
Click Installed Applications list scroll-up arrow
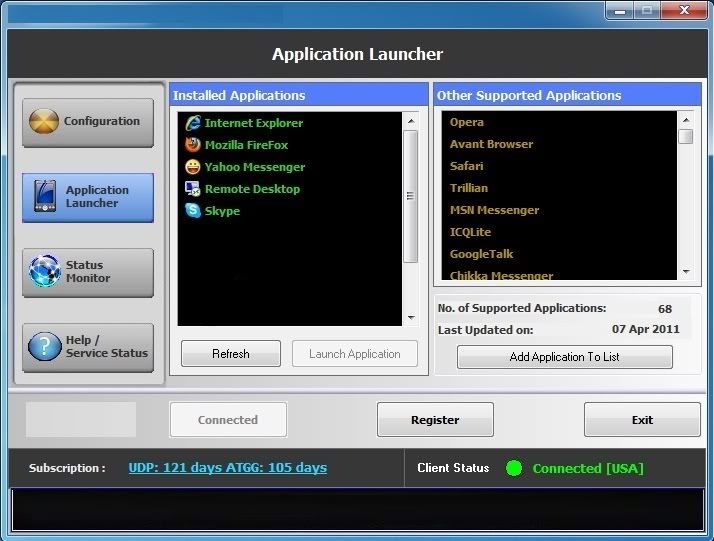click(x=411, y=121)
